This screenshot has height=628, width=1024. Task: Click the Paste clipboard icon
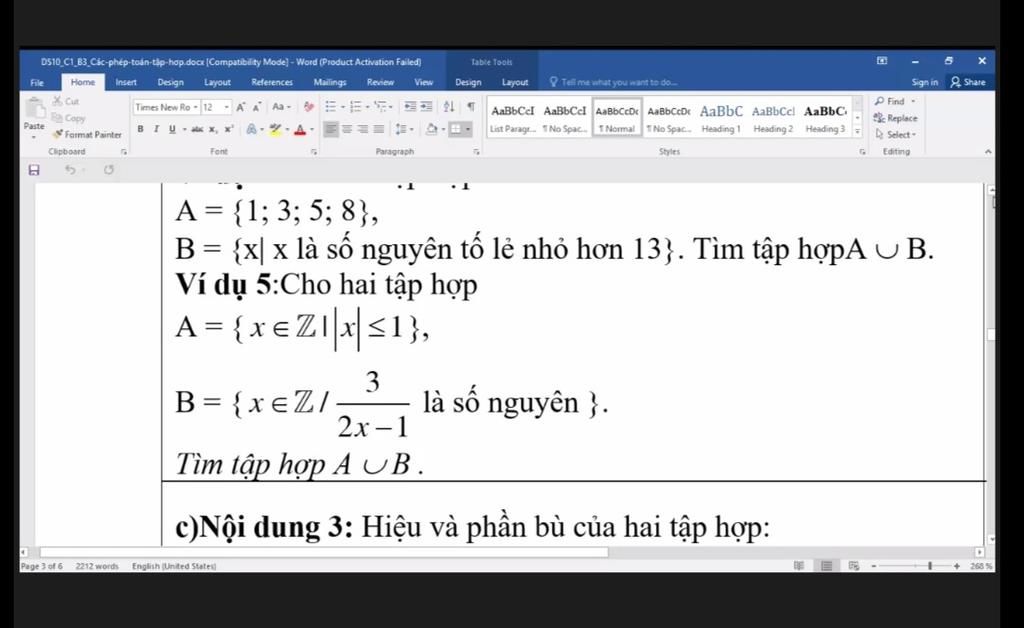click(34, 108)
